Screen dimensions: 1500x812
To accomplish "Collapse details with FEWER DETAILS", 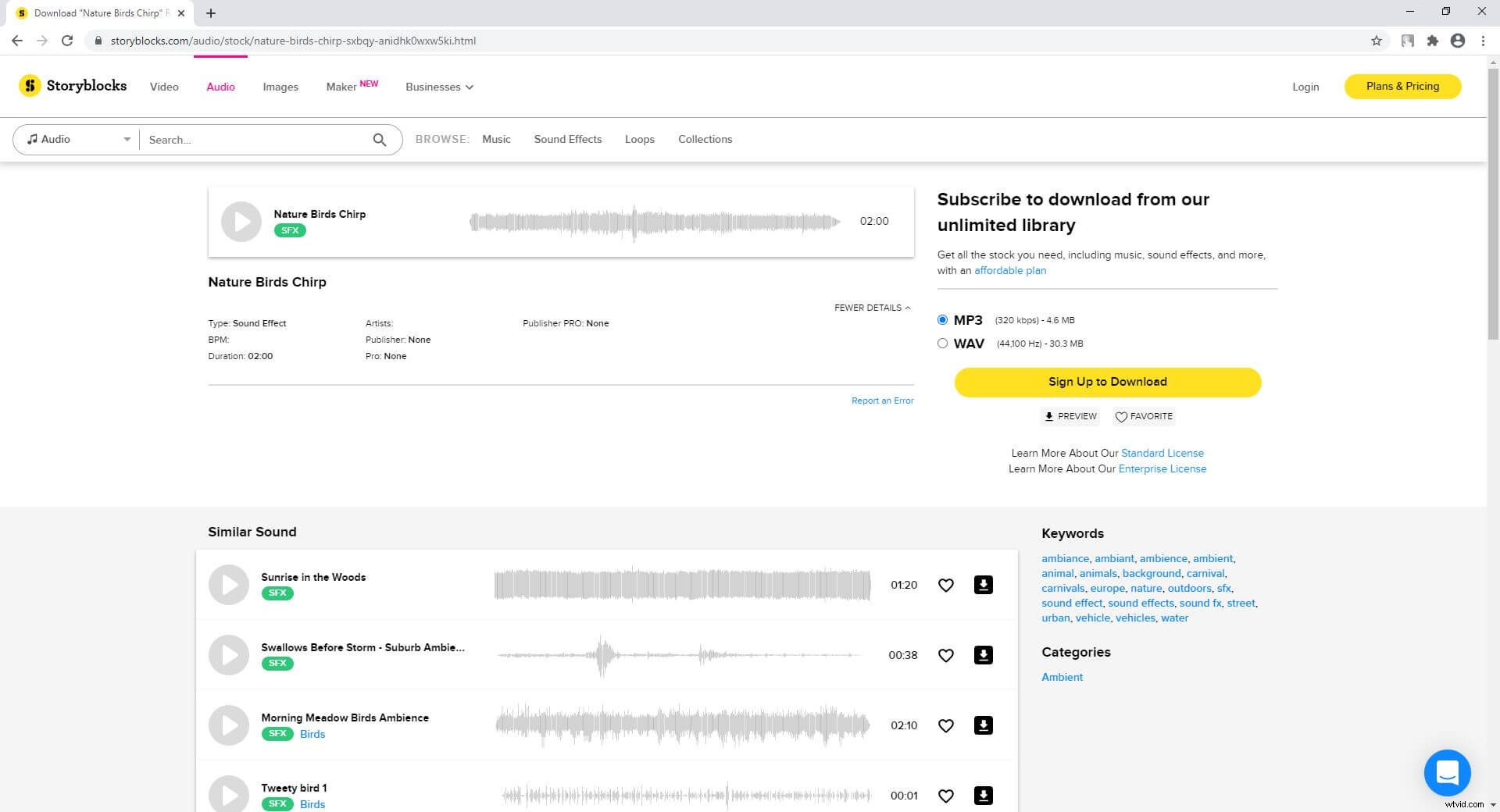I will tap(872, 308).
